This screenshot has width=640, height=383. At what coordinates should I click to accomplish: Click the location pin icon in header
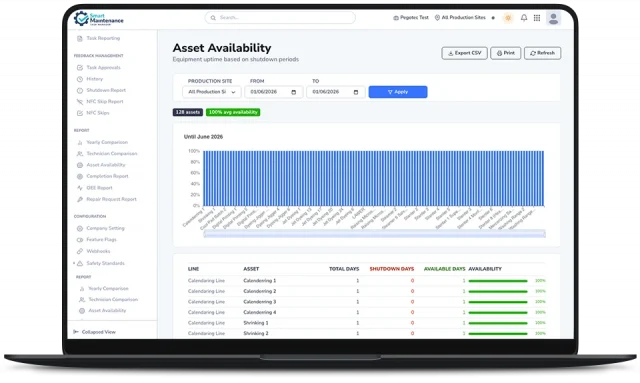click(x=437, y=18)
